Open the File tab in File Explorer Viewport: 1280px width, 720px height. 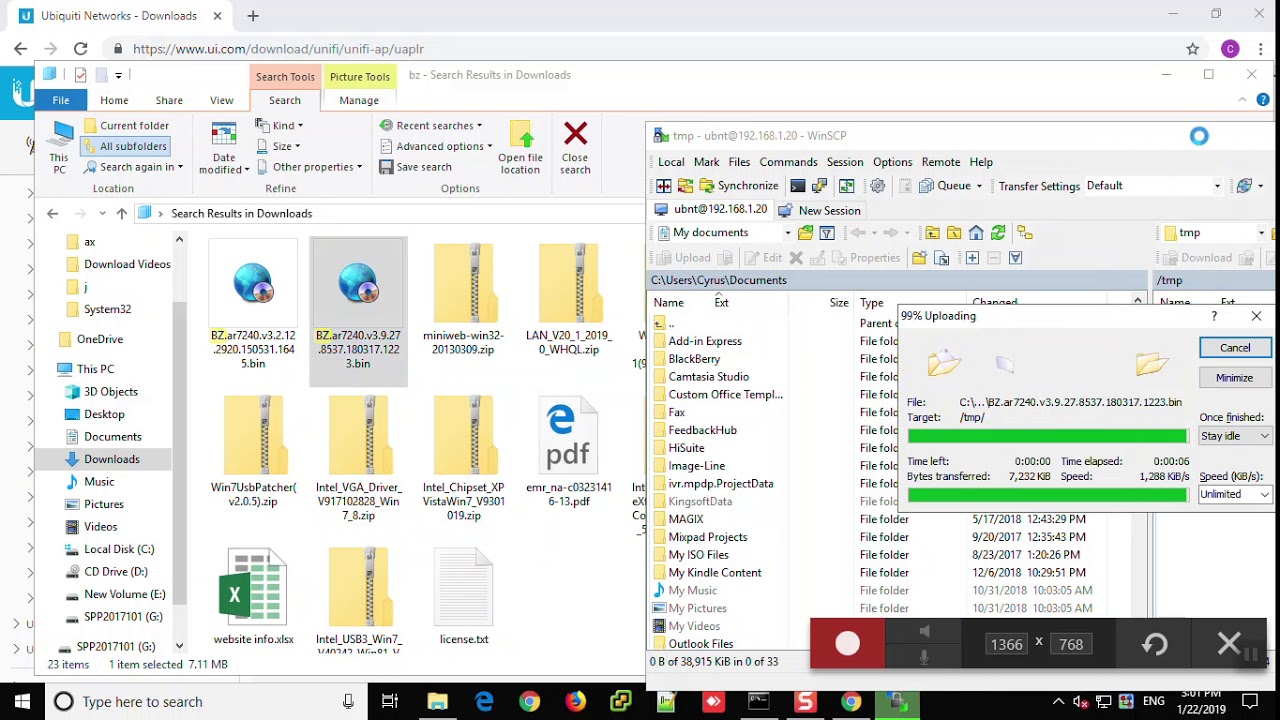tap(61, 100)
